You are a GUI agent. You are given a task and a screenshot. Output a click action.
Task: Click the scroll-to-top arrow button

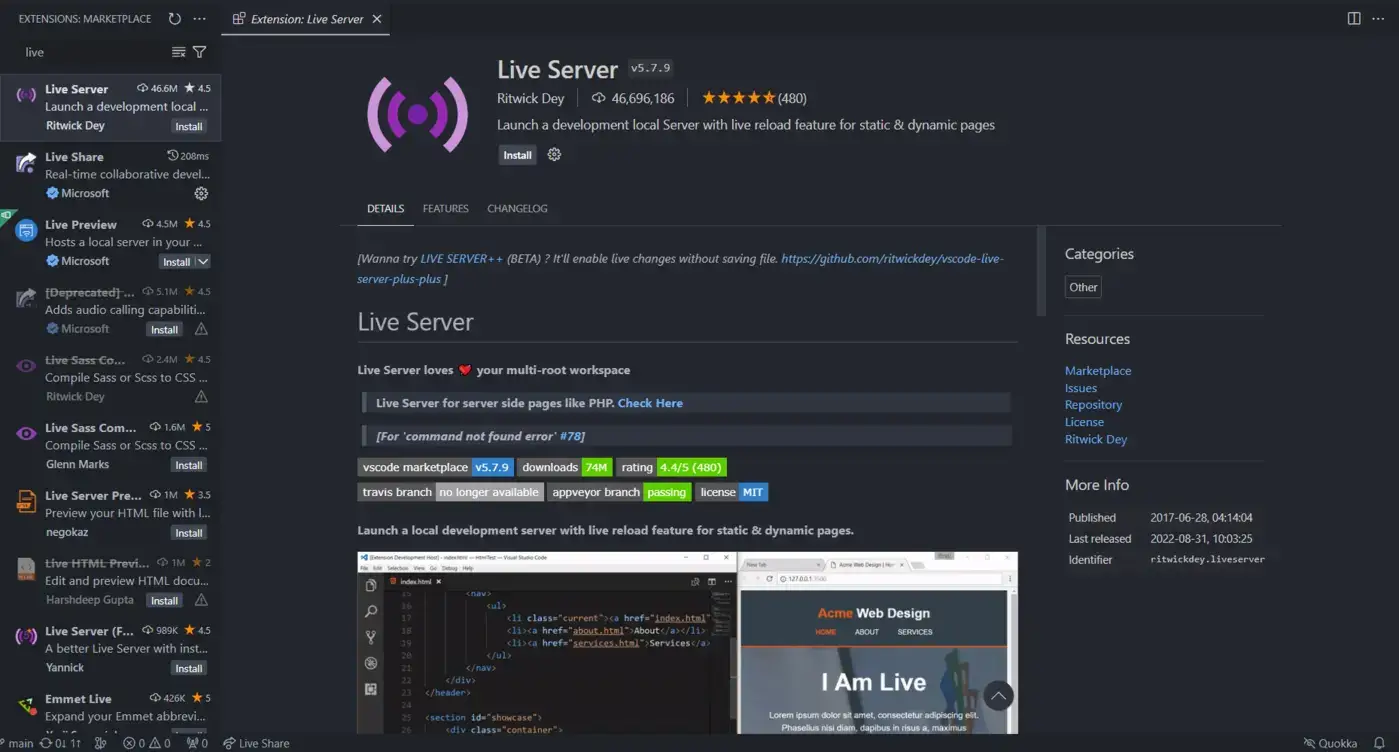coord(998,696)
